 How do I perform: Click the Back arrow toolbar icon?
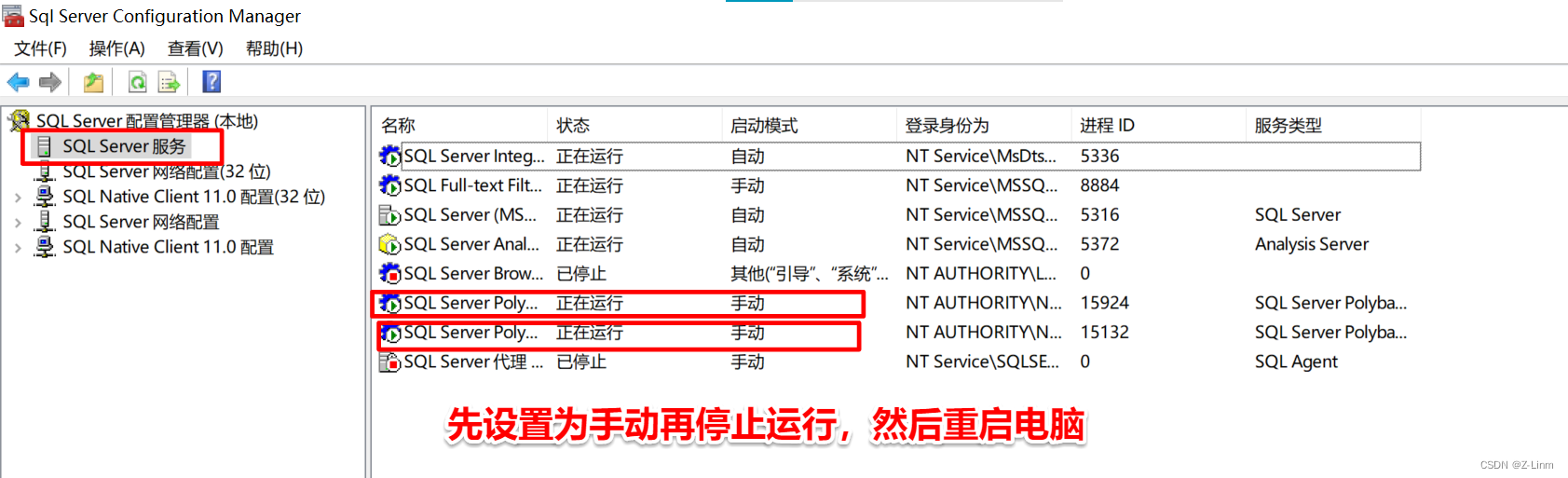coord(18,82)
